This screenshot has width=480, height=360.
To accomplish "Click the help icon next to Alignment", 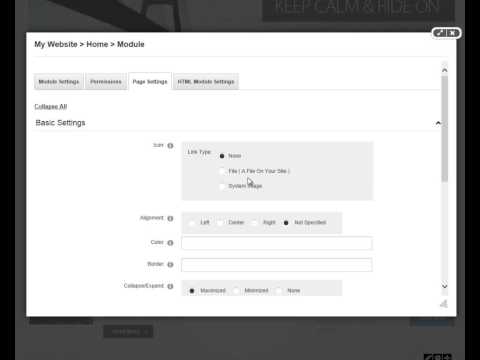I will (x=170, y=219).
